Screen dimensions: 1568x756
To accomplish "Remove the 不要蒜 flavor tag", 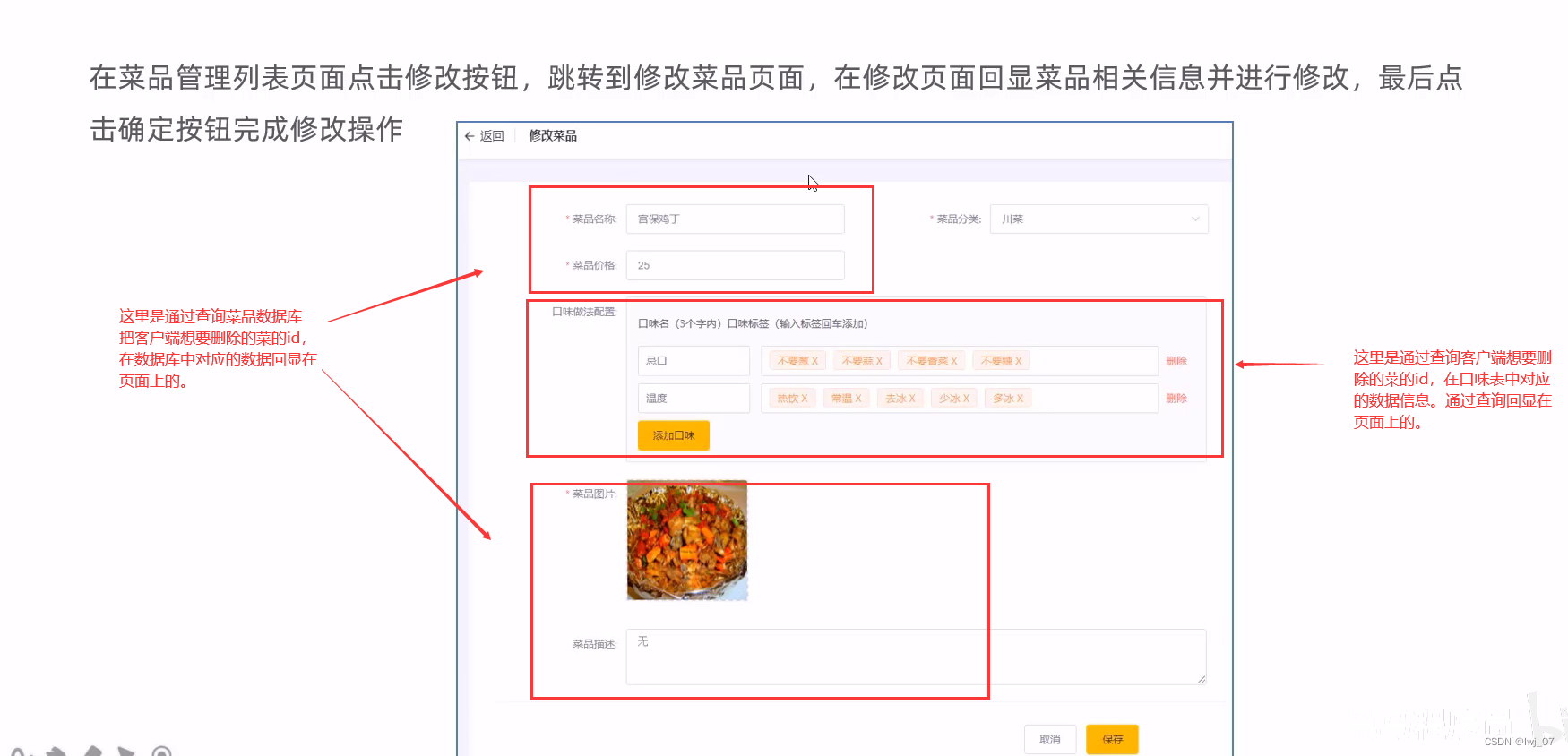I will 879,361.
